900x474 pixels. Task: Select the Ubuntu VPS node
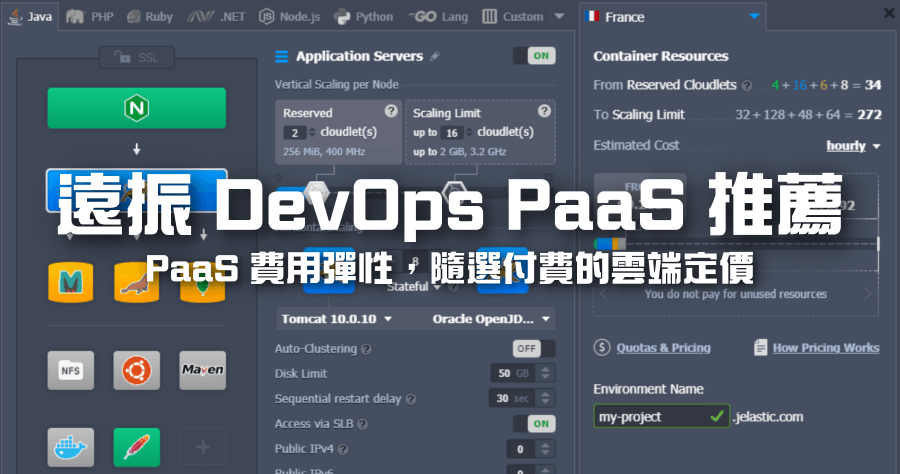click(x=137, y=371)
